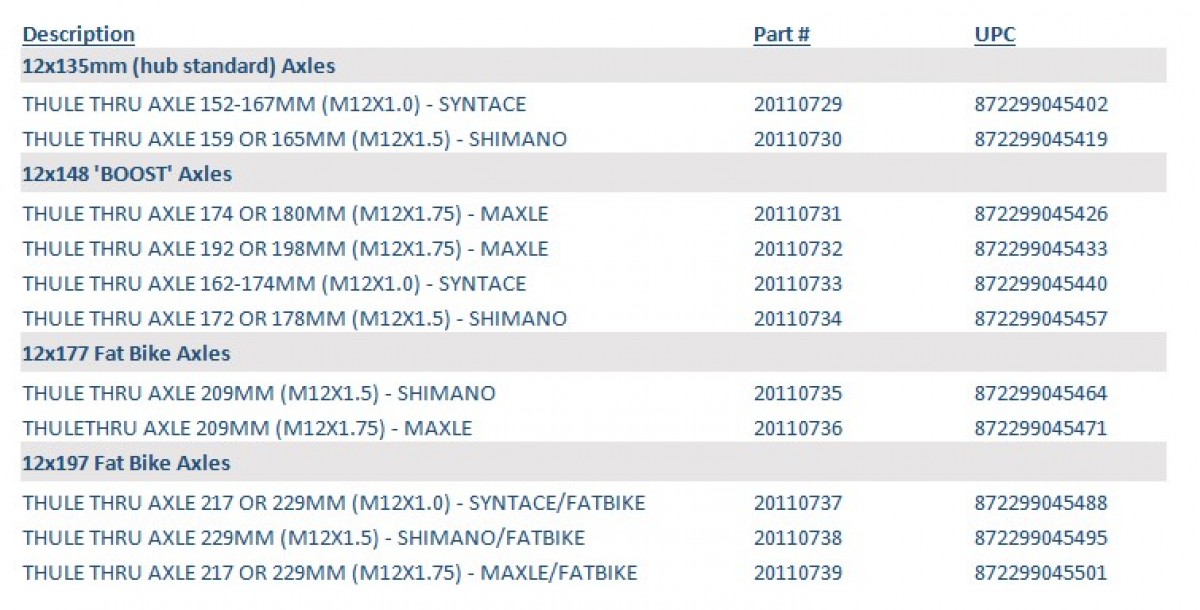Select the 12x197 Fat Bike Axles heading
The image size is (1200, 610).
pyautogui.click(x=126, y=464)
